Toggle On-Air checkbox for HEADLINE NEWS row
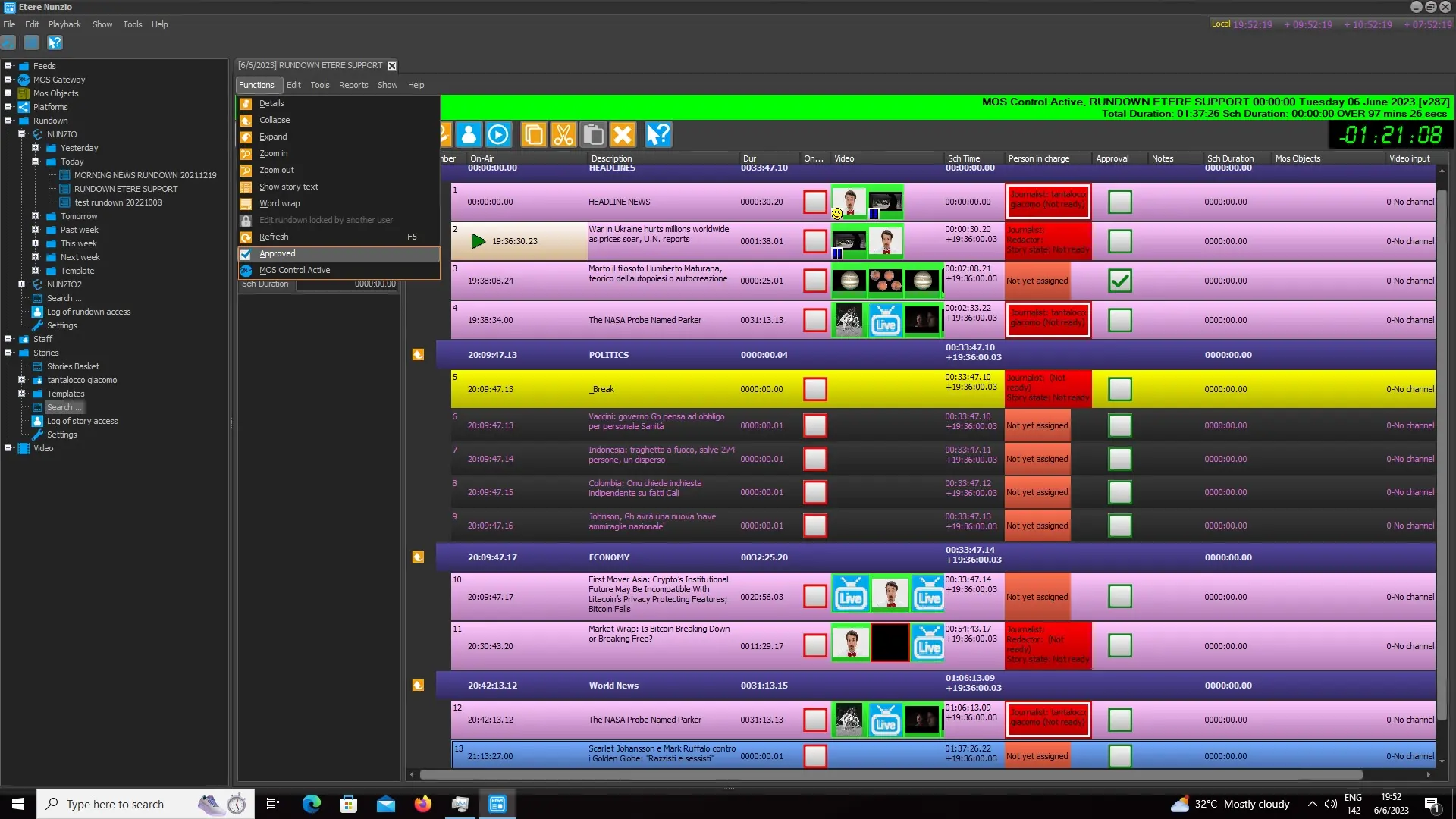 coord(814,202)
